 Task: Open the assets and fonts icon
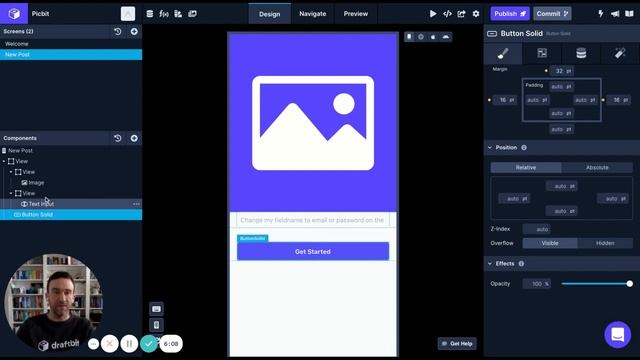pos(178,13)
